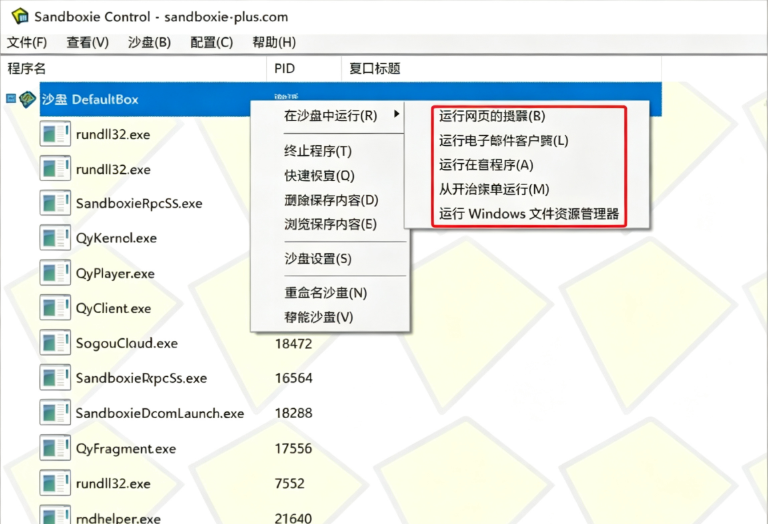This screenshot has width=768, height=524.
Task: Select the QyPlayer.exe process
Action: 115,273
